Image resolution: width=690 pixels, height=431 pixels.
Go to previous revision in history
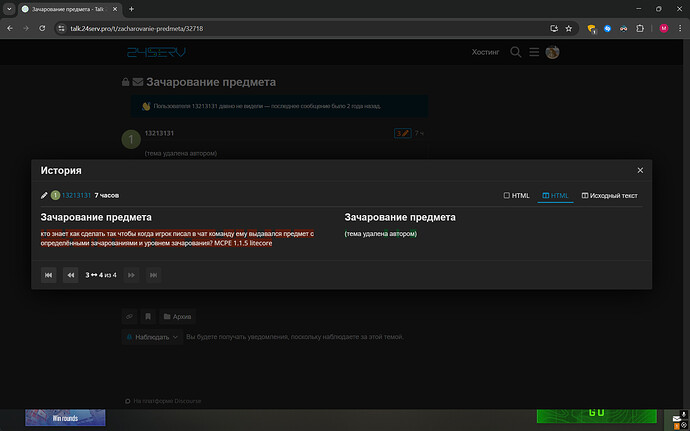pos(70,275)
